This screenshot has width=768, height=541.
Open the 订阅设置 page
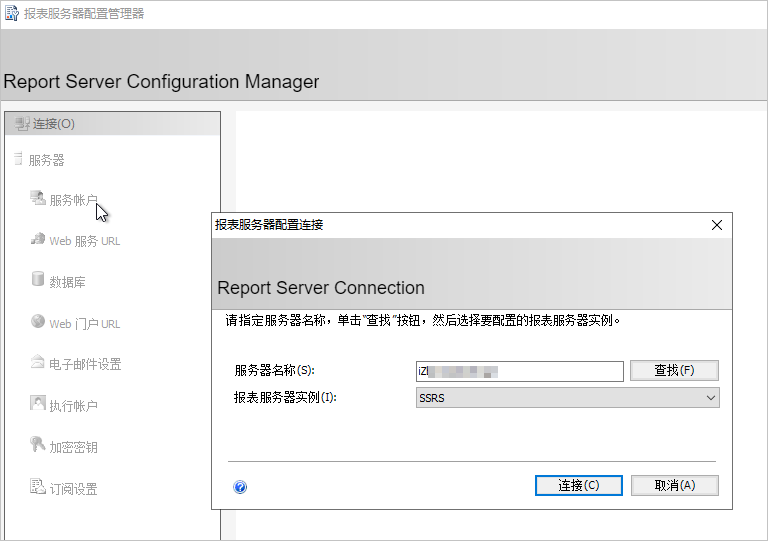click(73, 489)
